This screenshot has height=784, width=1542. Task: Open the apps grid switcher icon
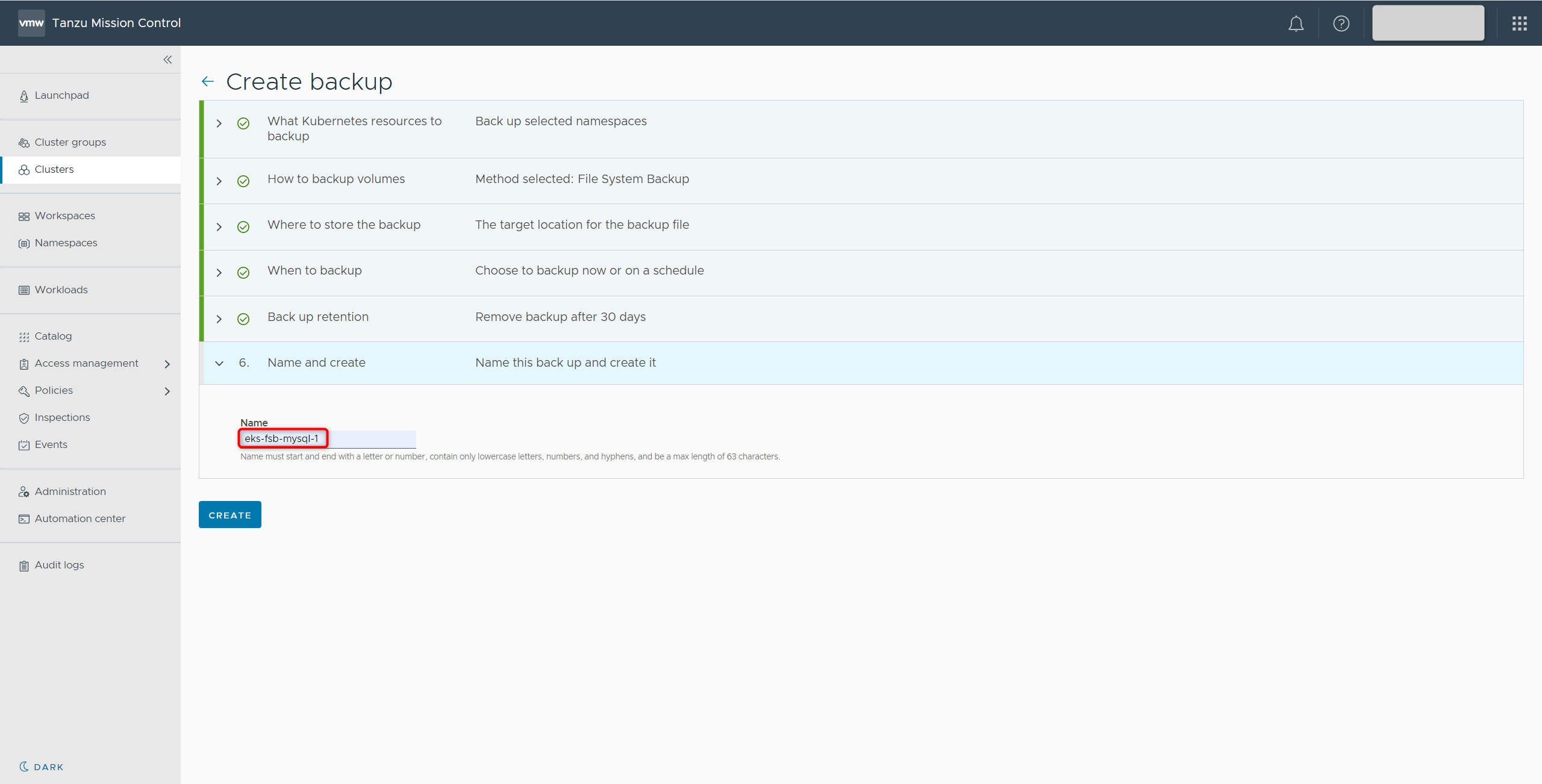point(1519,23)
